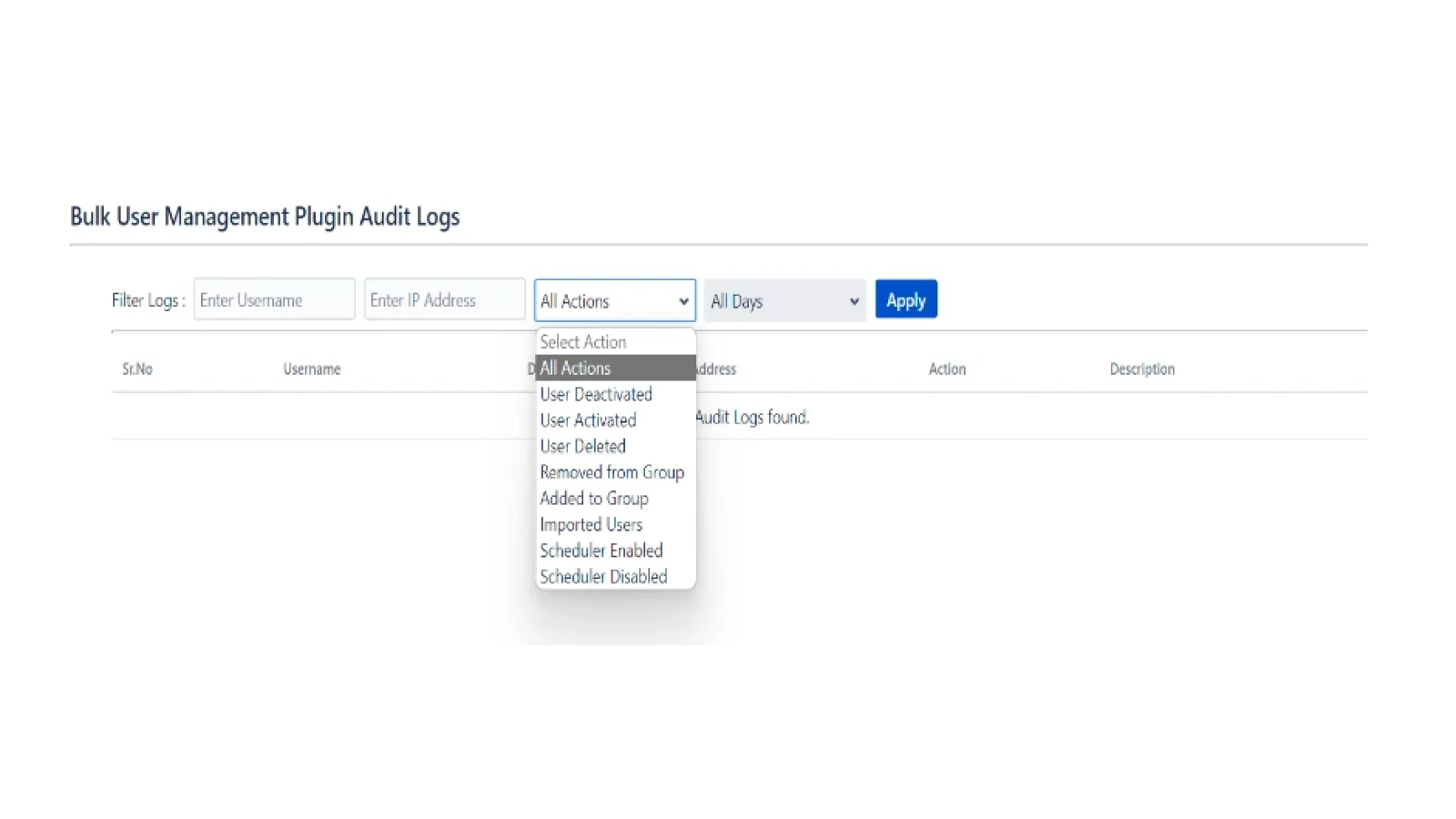Click the Enter Username field

273,299
